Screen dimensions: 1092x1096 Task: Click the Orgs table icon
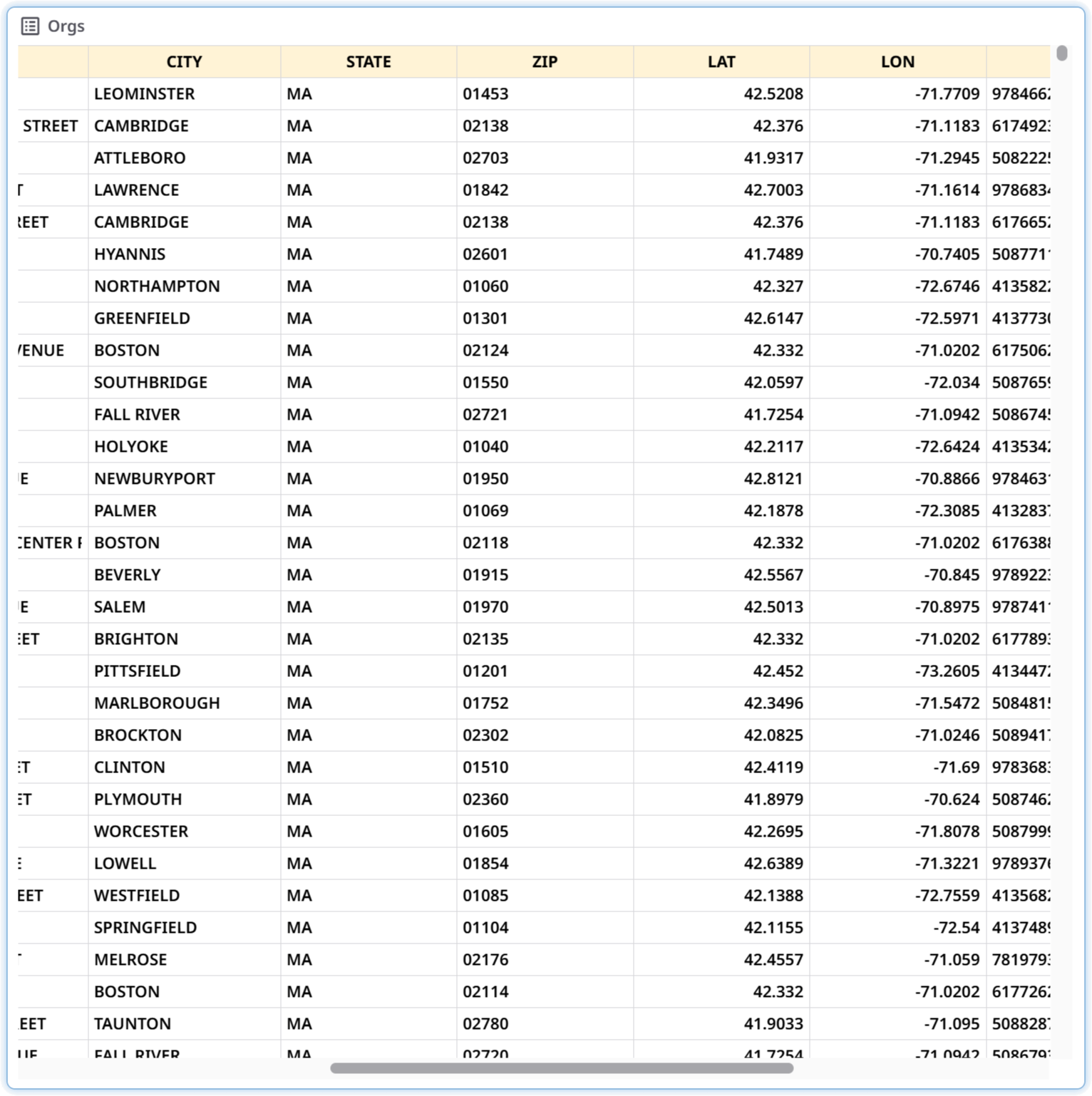point(30,26)
